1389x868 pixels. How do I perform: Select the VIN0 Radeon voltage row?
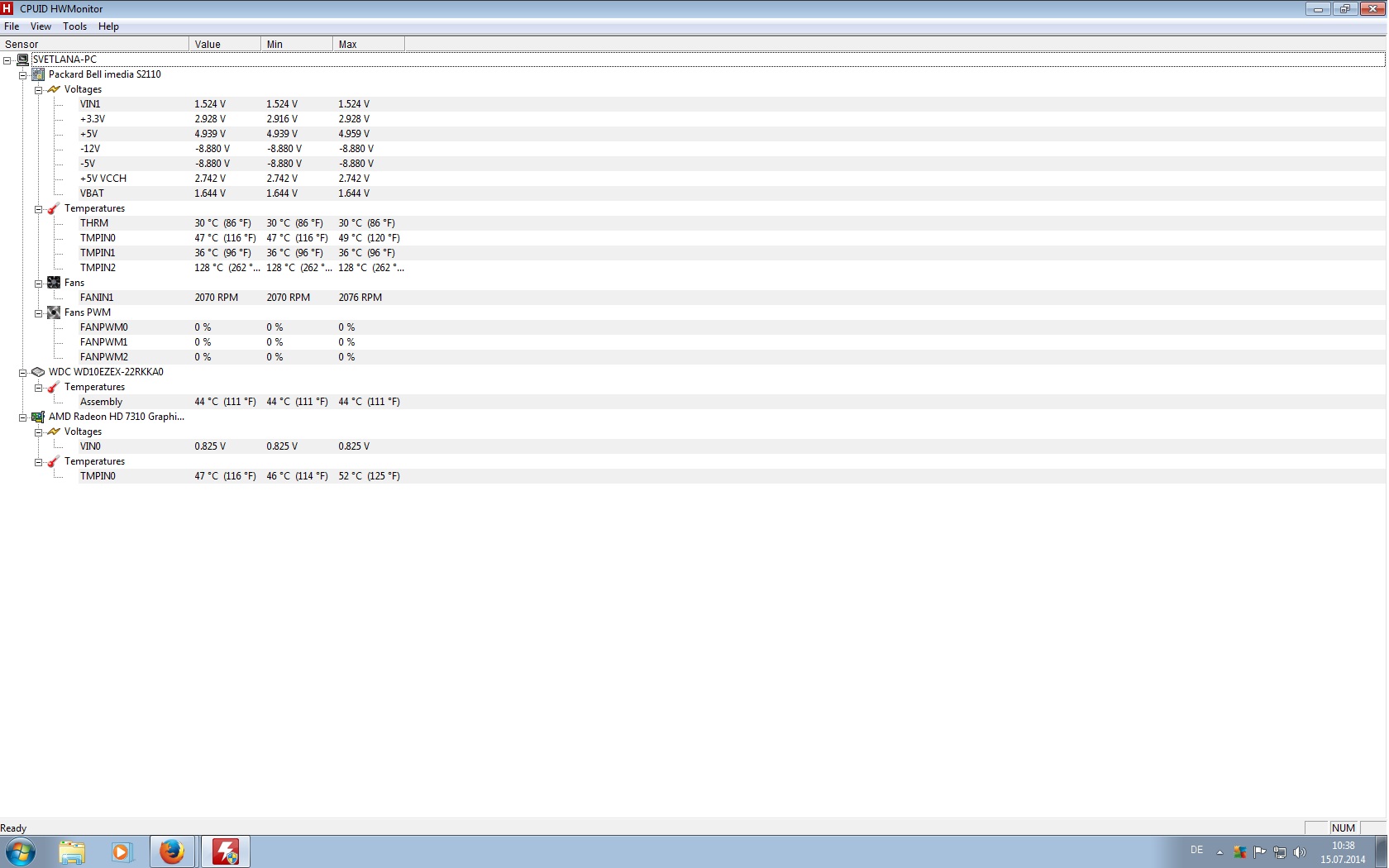pos(731,446)
